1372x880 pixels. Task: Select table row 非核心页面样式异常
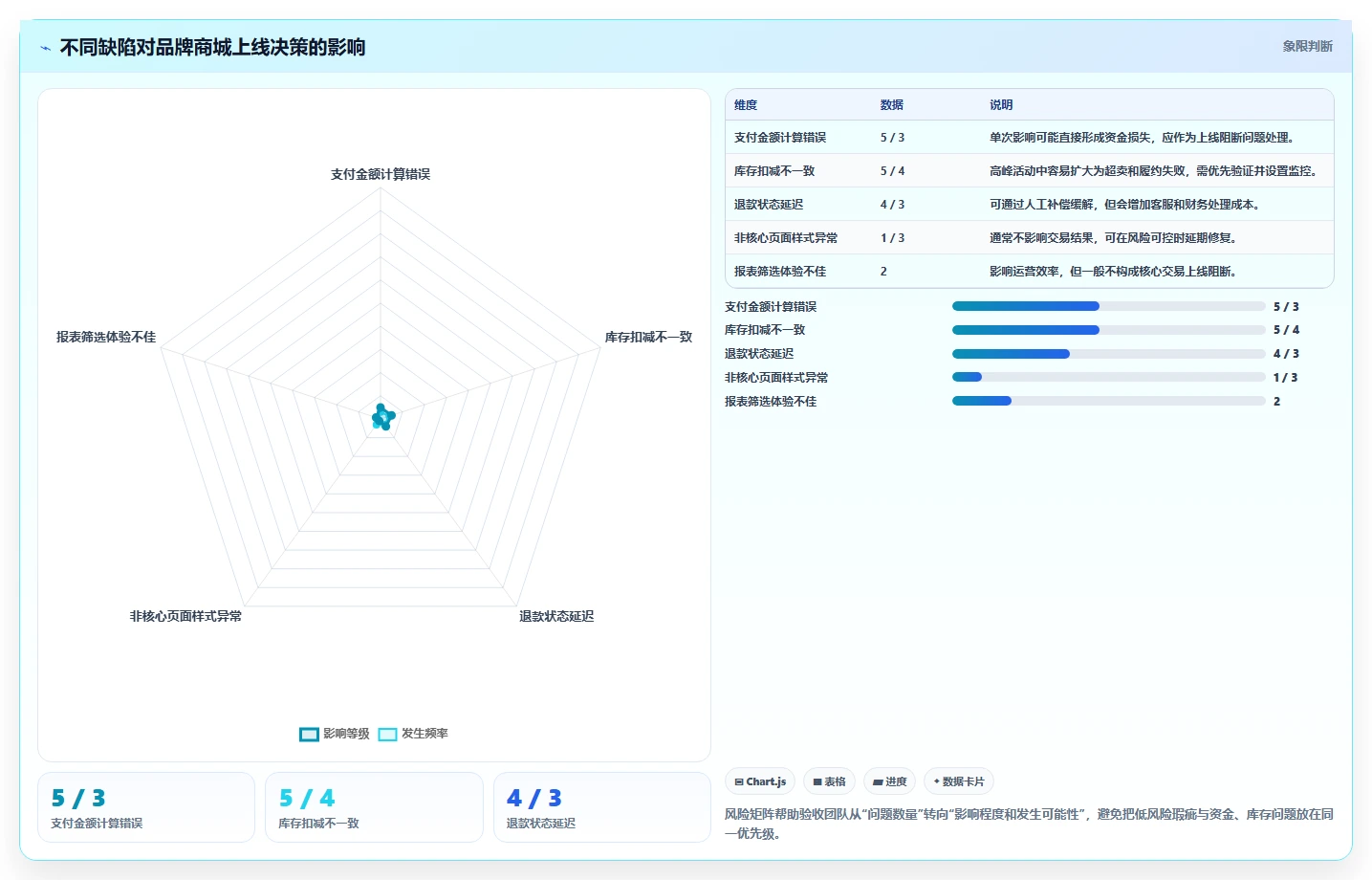(1030, 238)
